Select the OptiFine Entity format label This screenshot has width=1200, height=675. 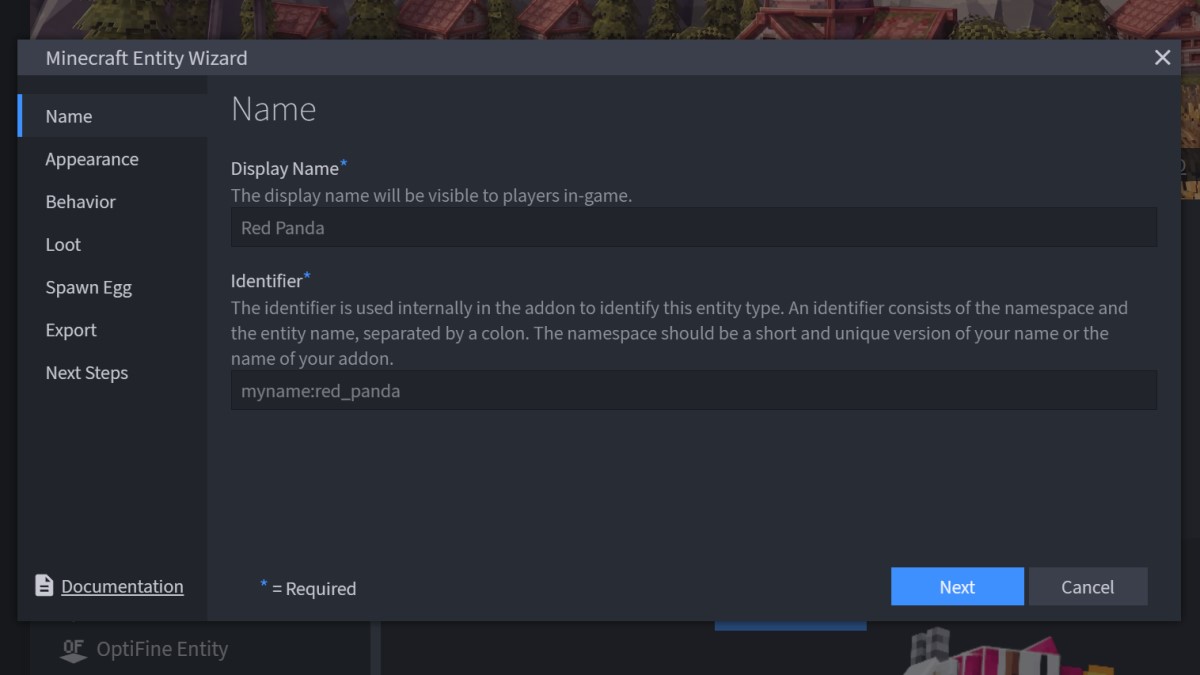point(162,650)
